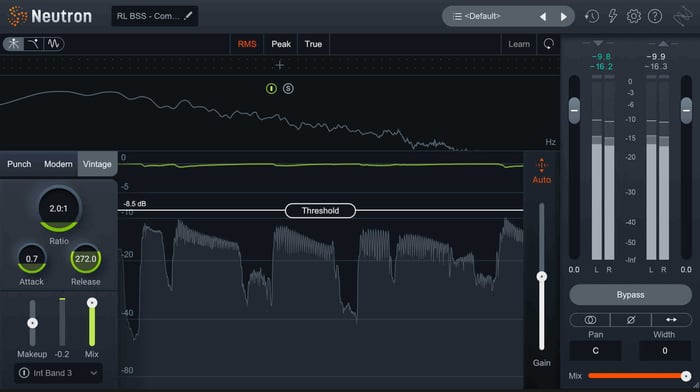Go to previous preset arrow
Screen dimensions: 700x392
pyautogui.click(x=543, y=17)
